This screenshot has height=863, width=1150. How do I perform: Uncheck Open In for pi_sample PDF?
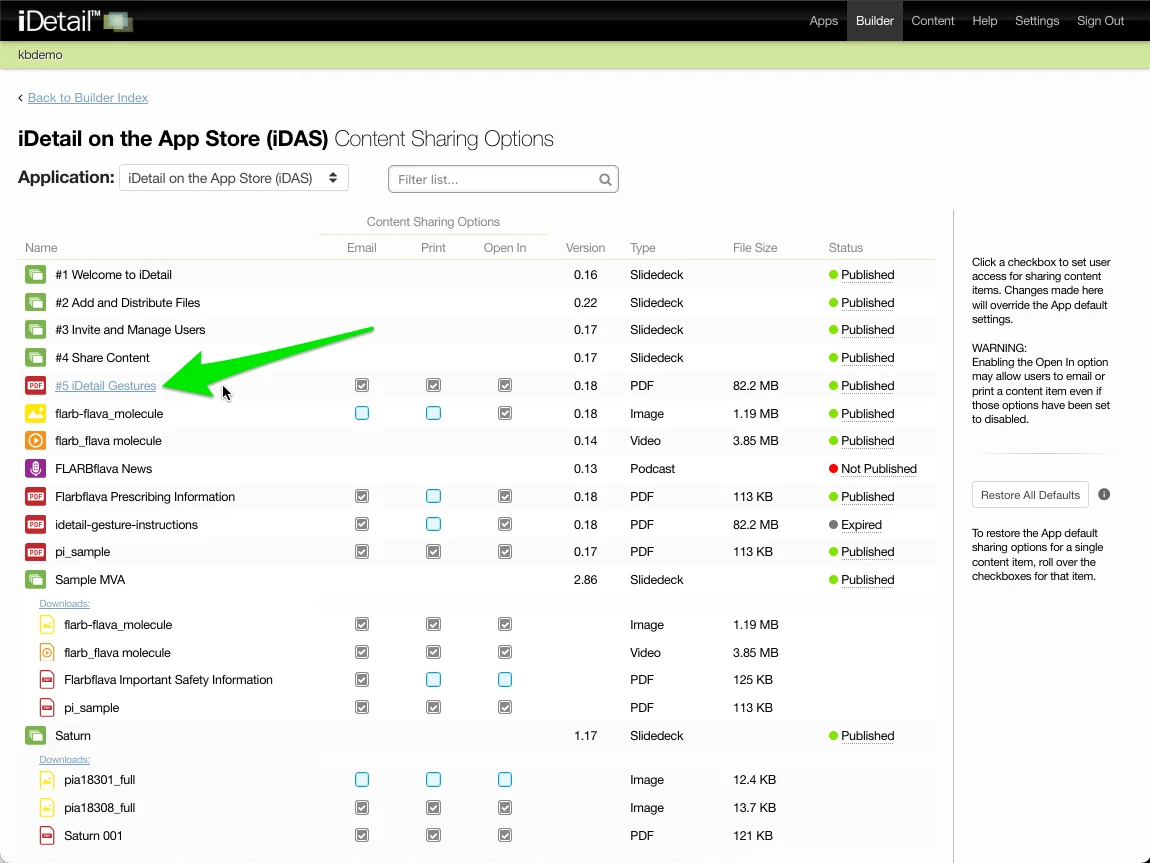505,552
